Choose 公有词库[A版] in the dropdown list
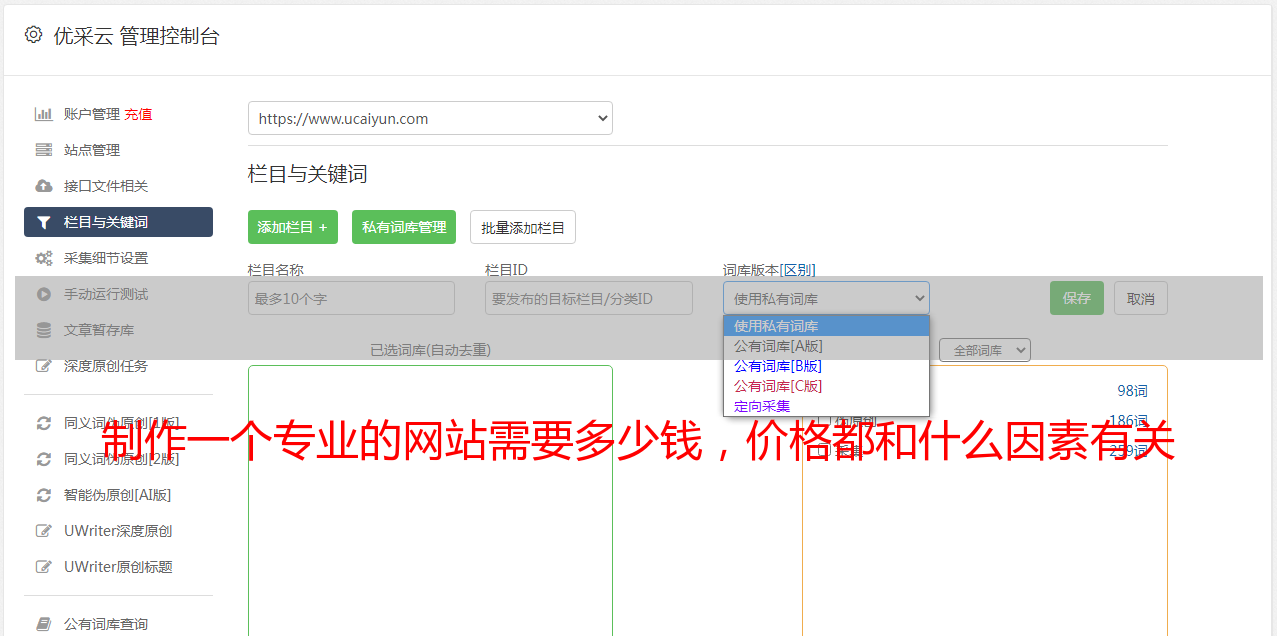Screen dimensions: 1277x636 point(826,346)
